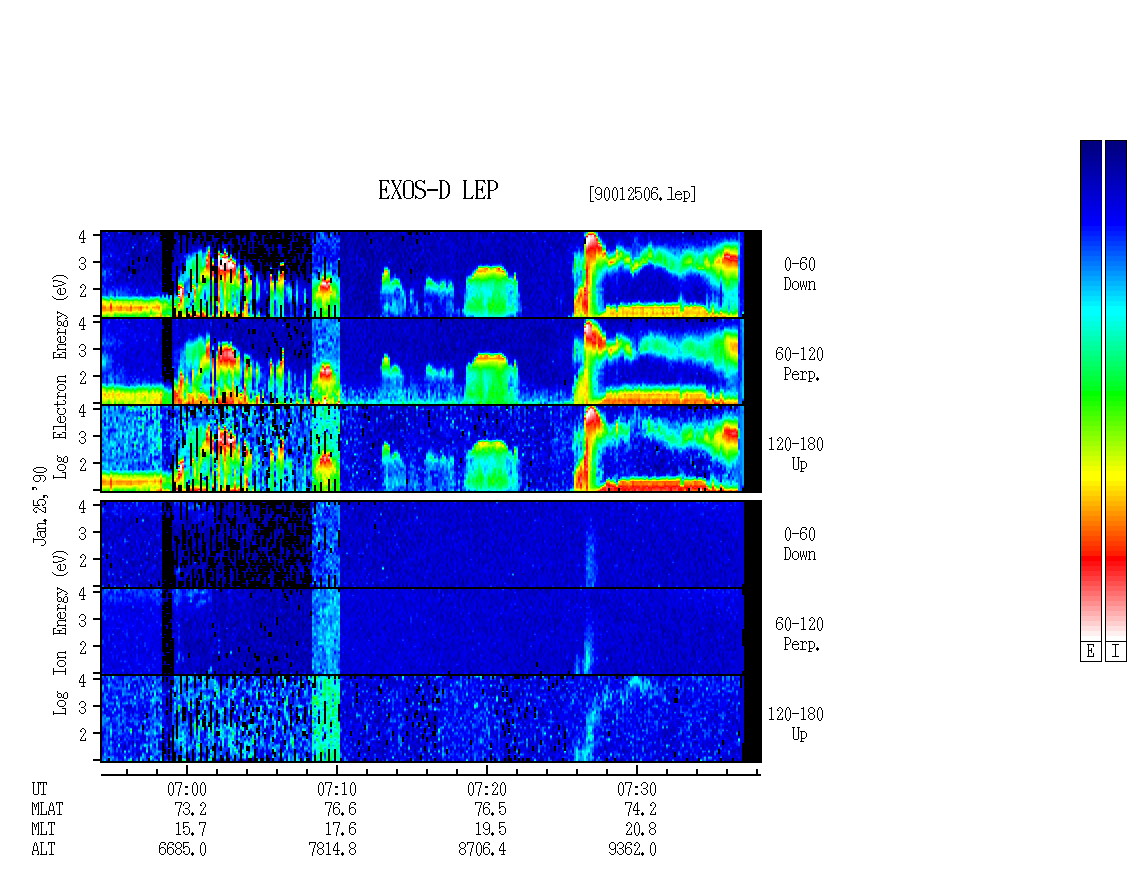Click the MLAT value 74.2
Image resolution: width=1130 pixels, height=875 pixels.
[x=640, y=809]
